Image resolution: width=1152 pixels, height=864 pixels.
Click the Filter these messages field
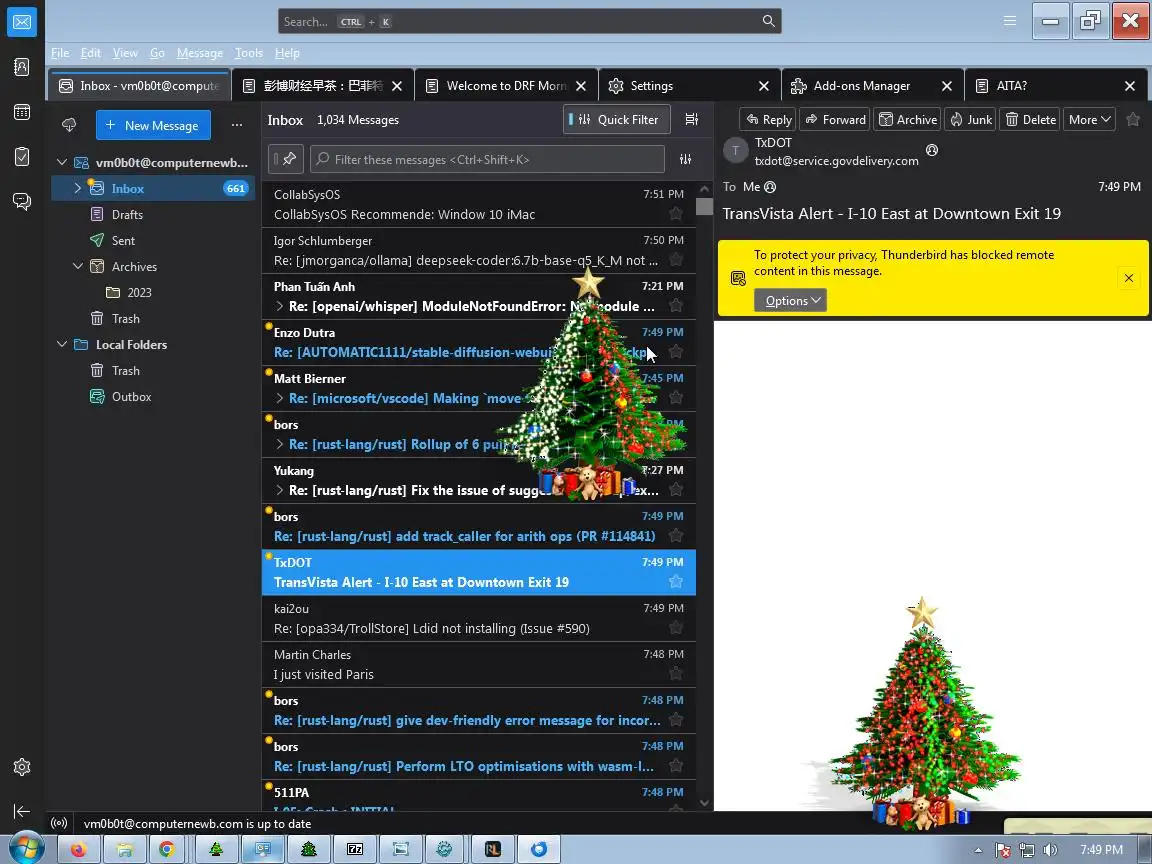pyautogui.click(x=487, y=159)
